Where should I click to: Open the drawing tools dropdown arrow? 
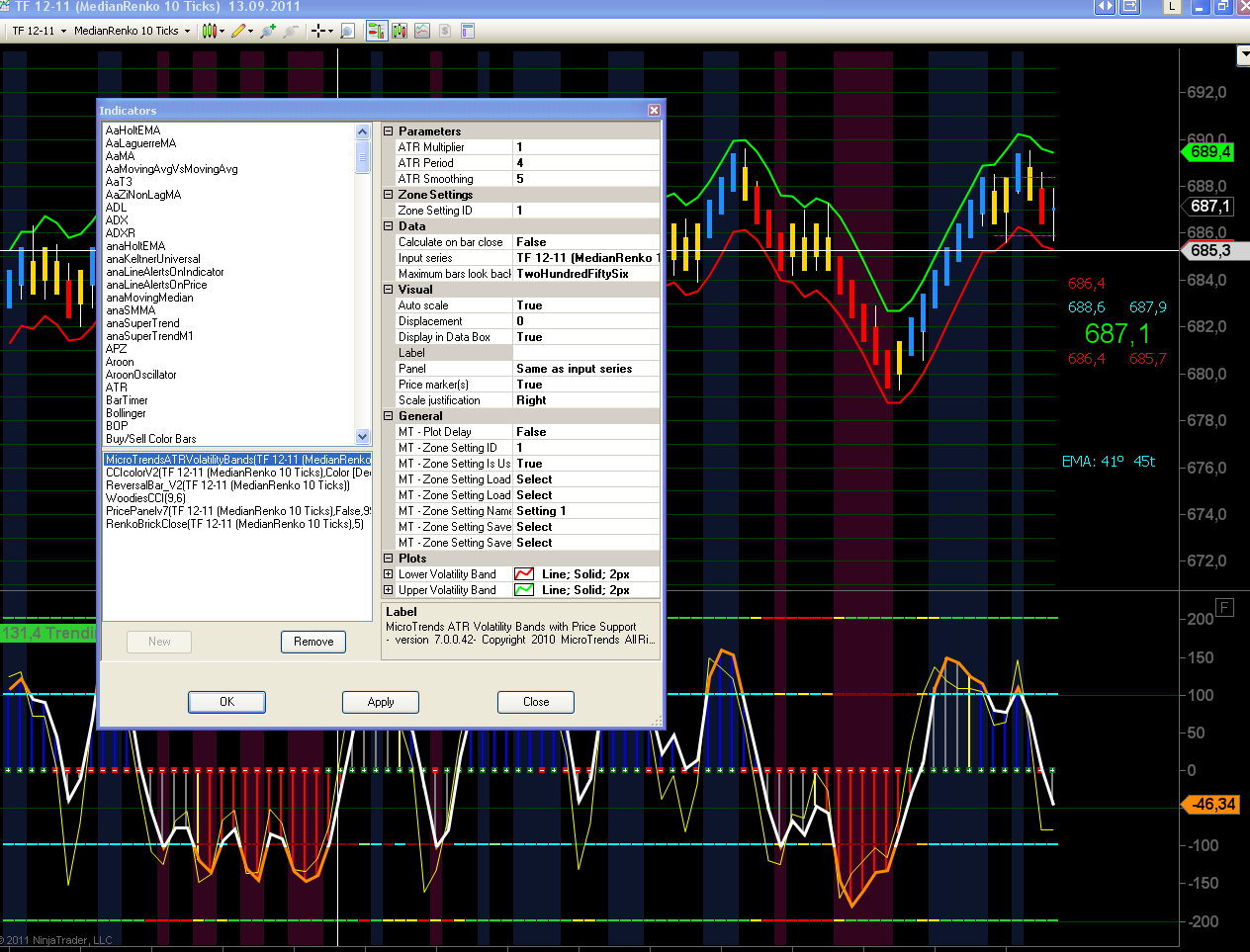[250, 31]
